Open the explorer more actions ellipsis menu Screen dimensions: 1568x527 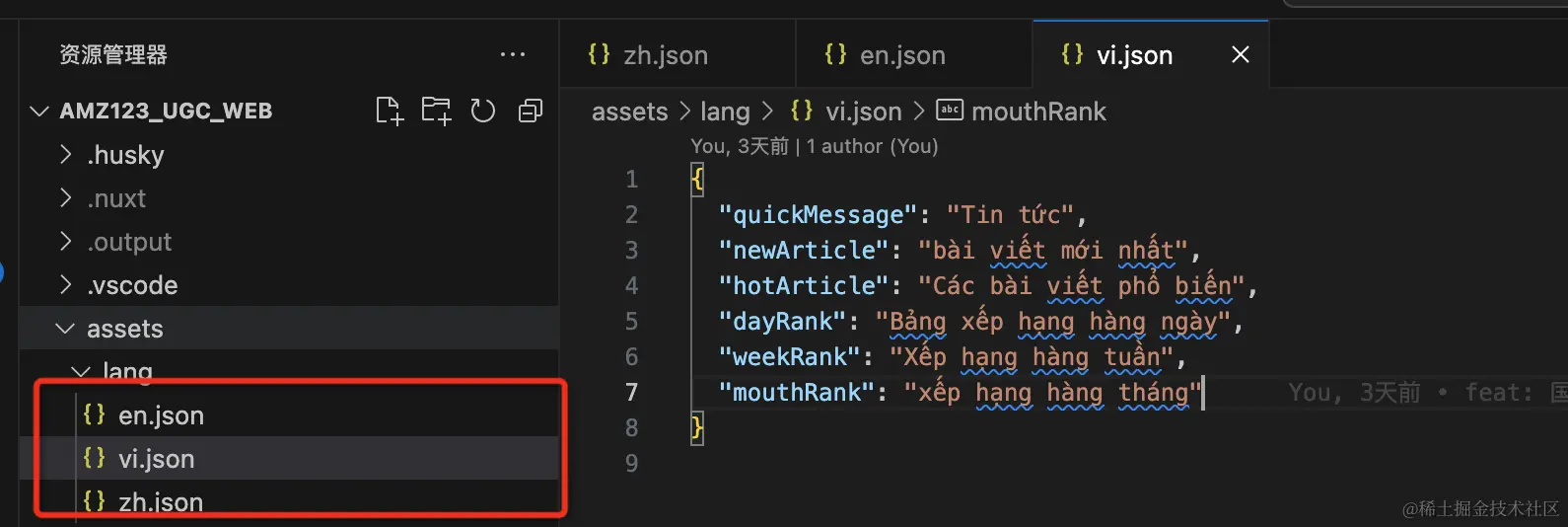pyautogui.click(x=513, y=54)
